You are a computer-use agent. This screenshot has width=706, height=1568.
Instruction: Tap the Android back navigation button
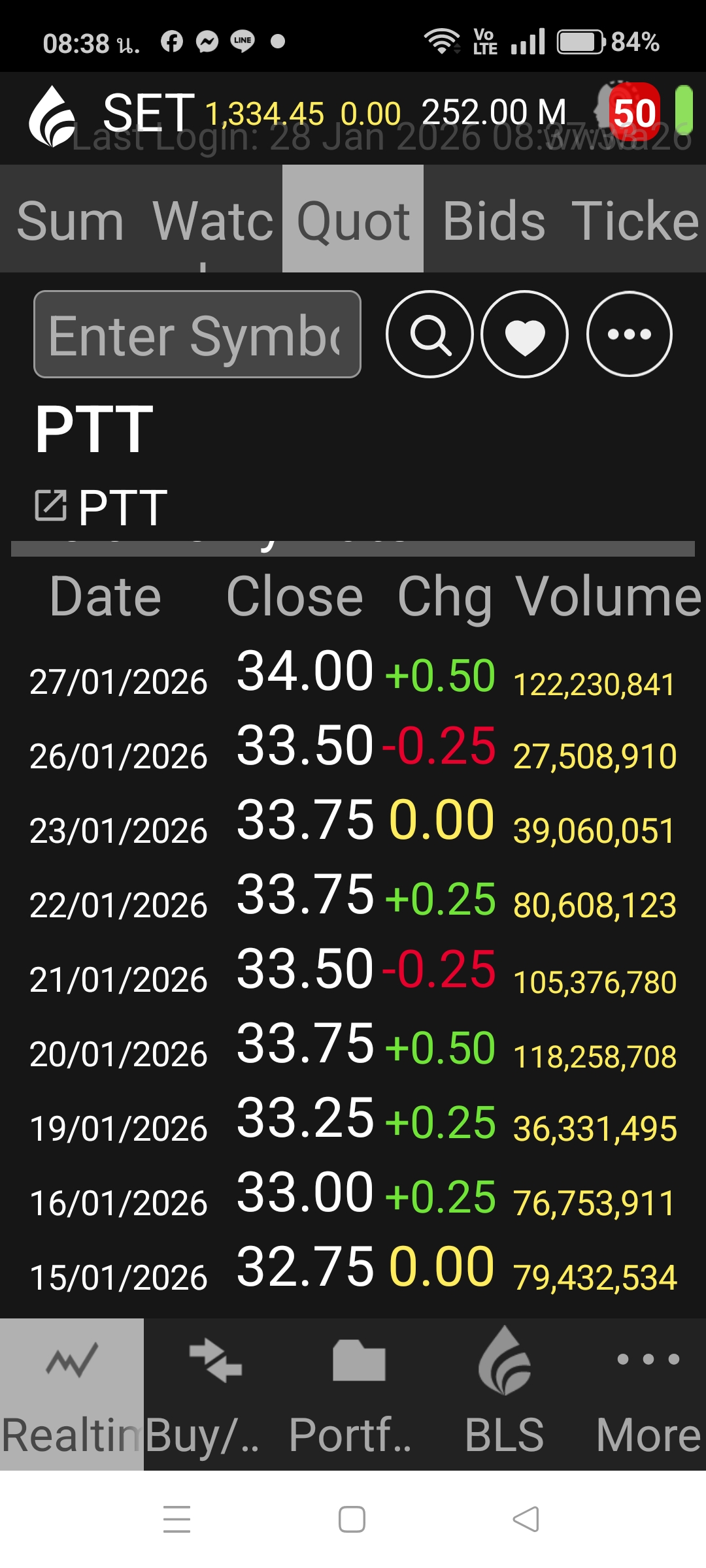click(x=526, y=1519)
